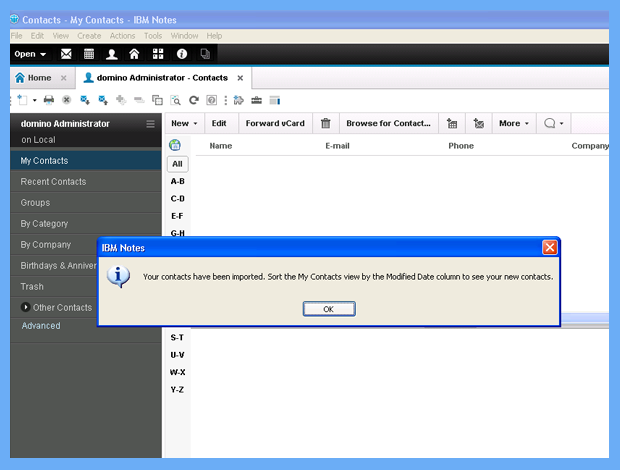Click the toolbox briefcase toolbar icon
This screenshot has height=470, width=620.
[256, 100]
